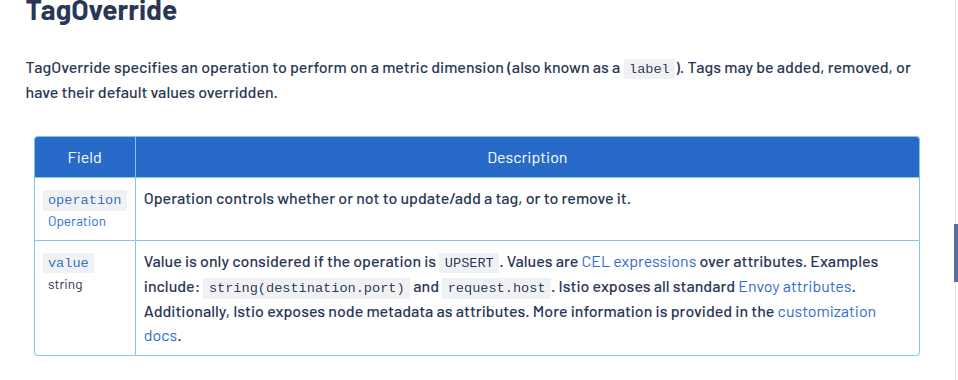This screenshot has width=958, height=380.
Task: Click the operation row description text
Action: pos(387,199)
